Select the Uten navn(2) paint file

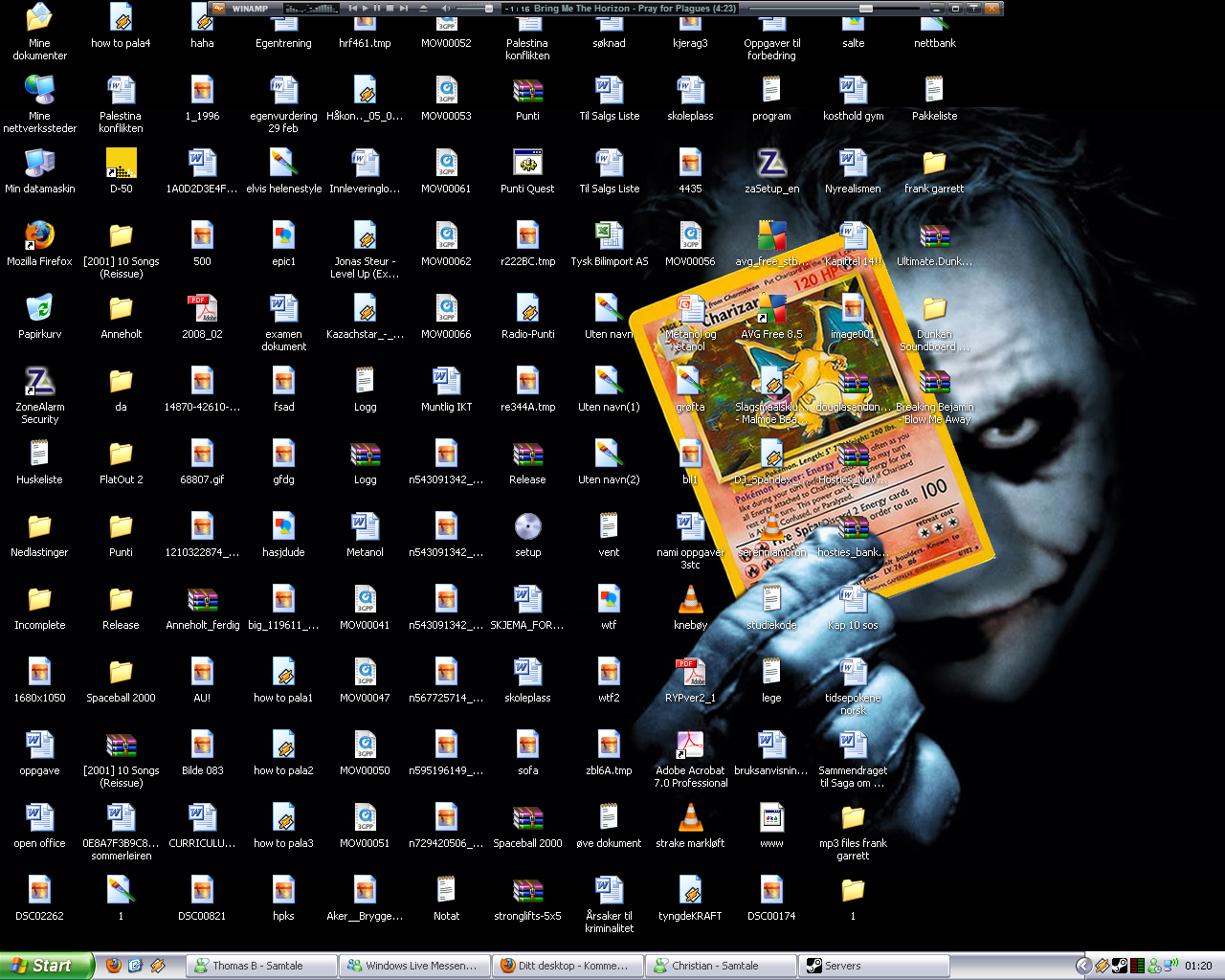(609, 462)
